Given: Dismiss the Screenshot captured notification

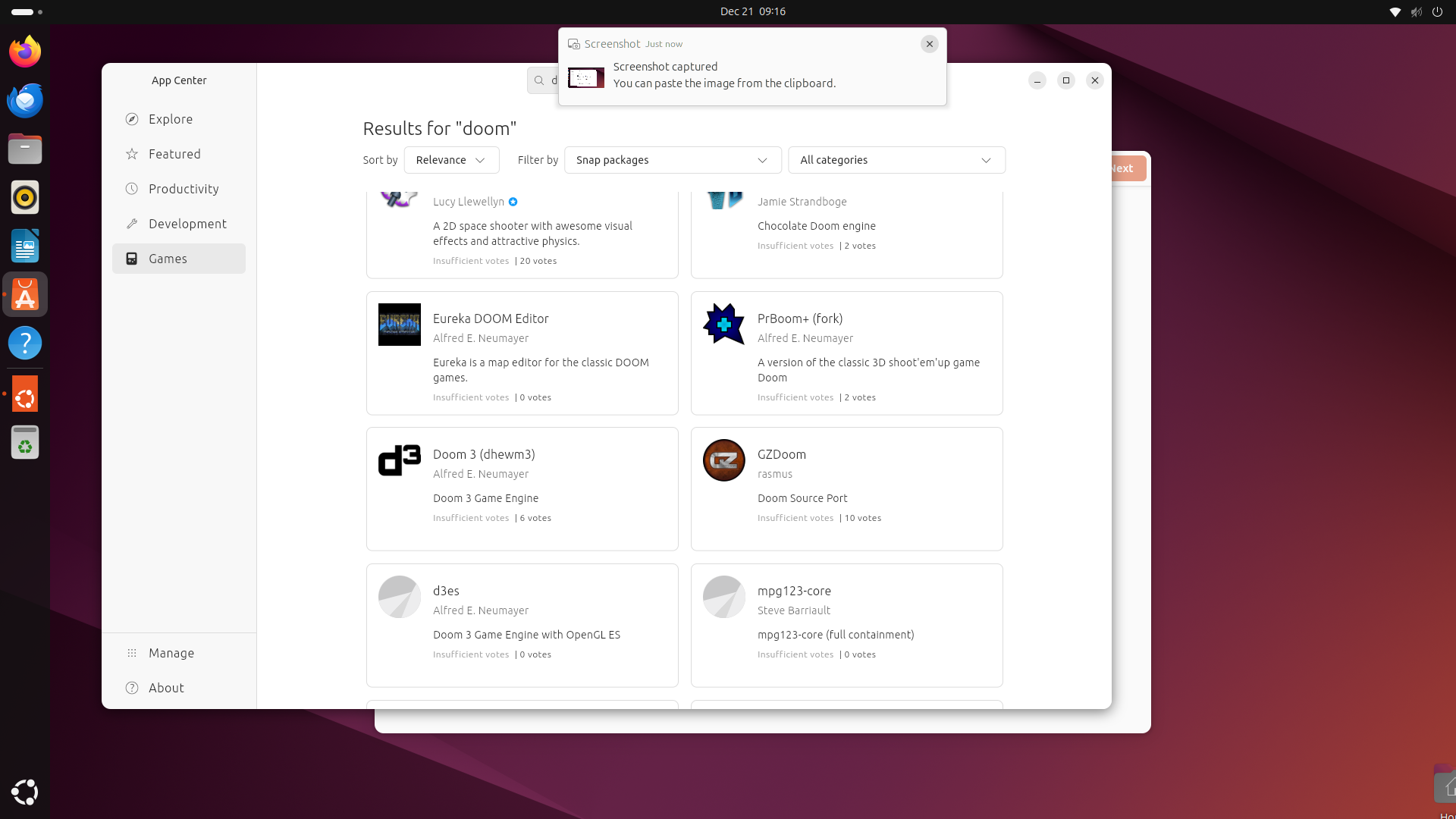Looking at the screenshot, I should 929,44.
